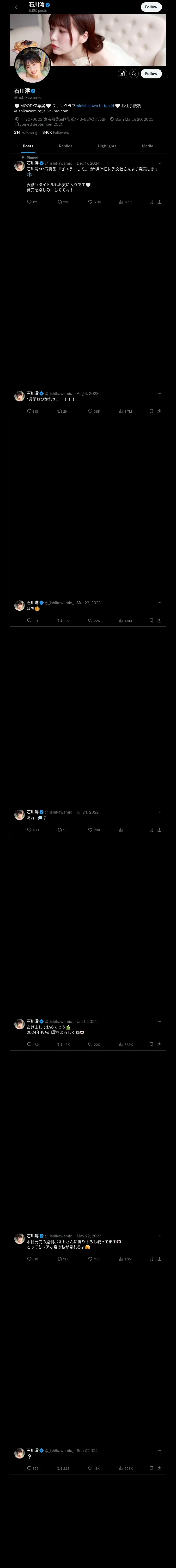Switch to the Media tab
The image size is (176, 1568).
(x=148, y=146)
